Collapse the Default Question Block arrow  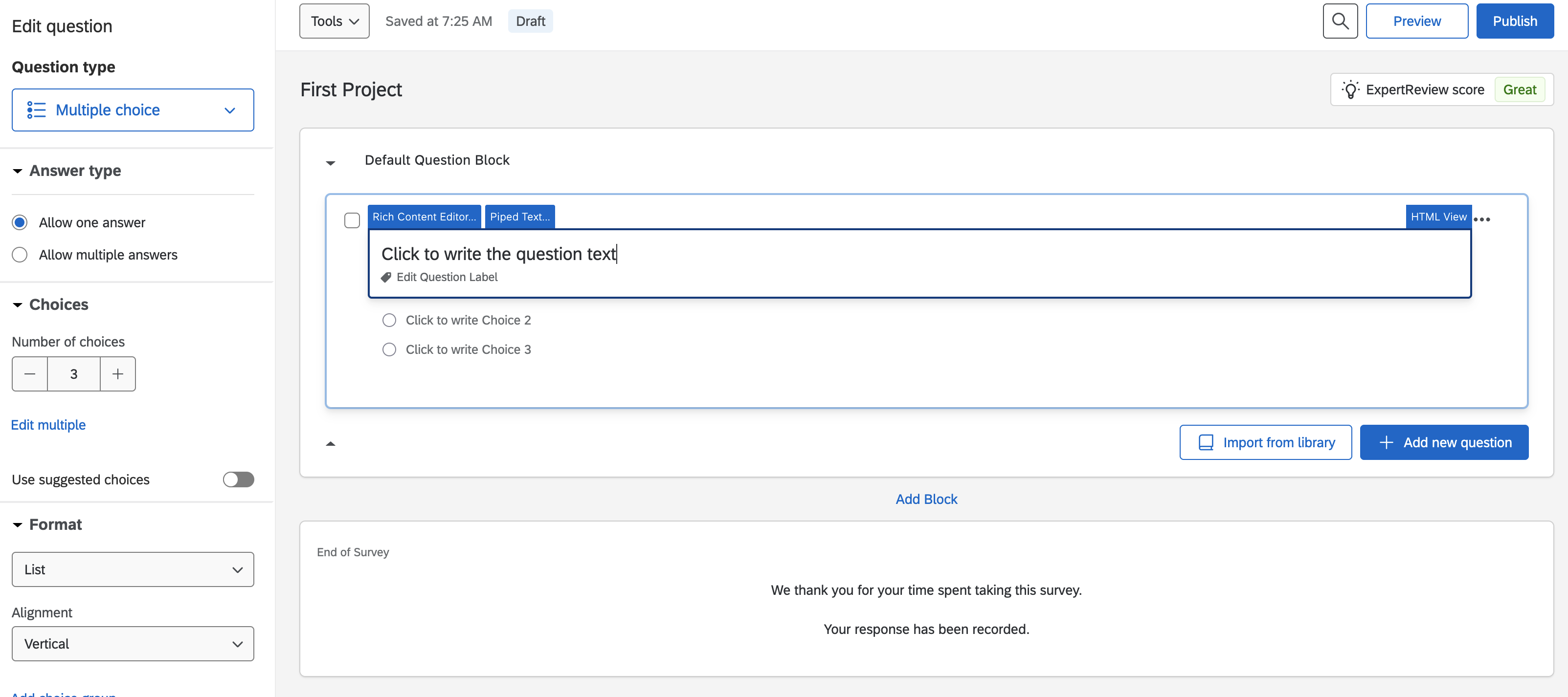point(331,162)
